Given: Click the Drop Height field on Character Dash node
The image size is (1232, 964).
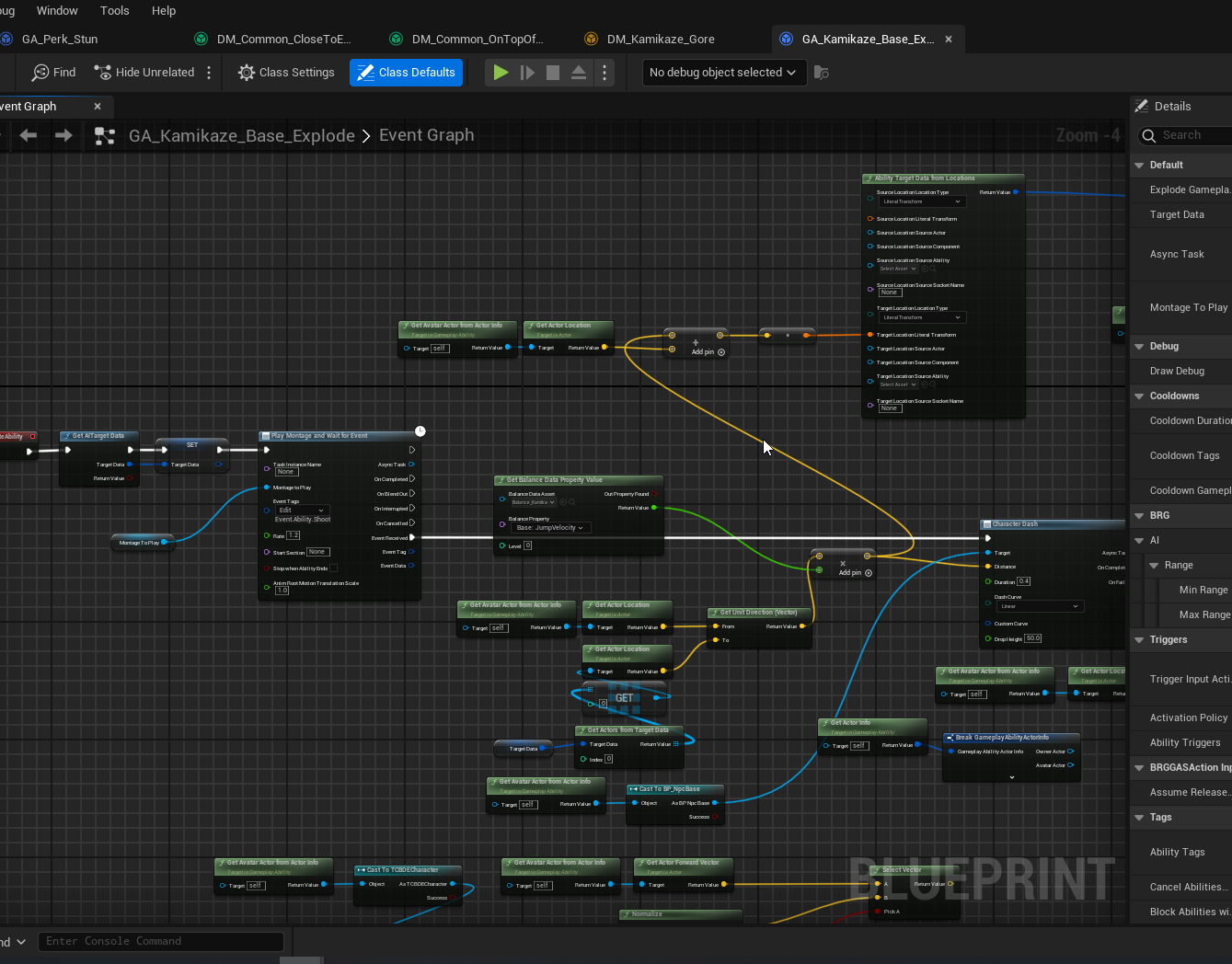Looking at the screenshot, I should click(x=1033, y=638).
